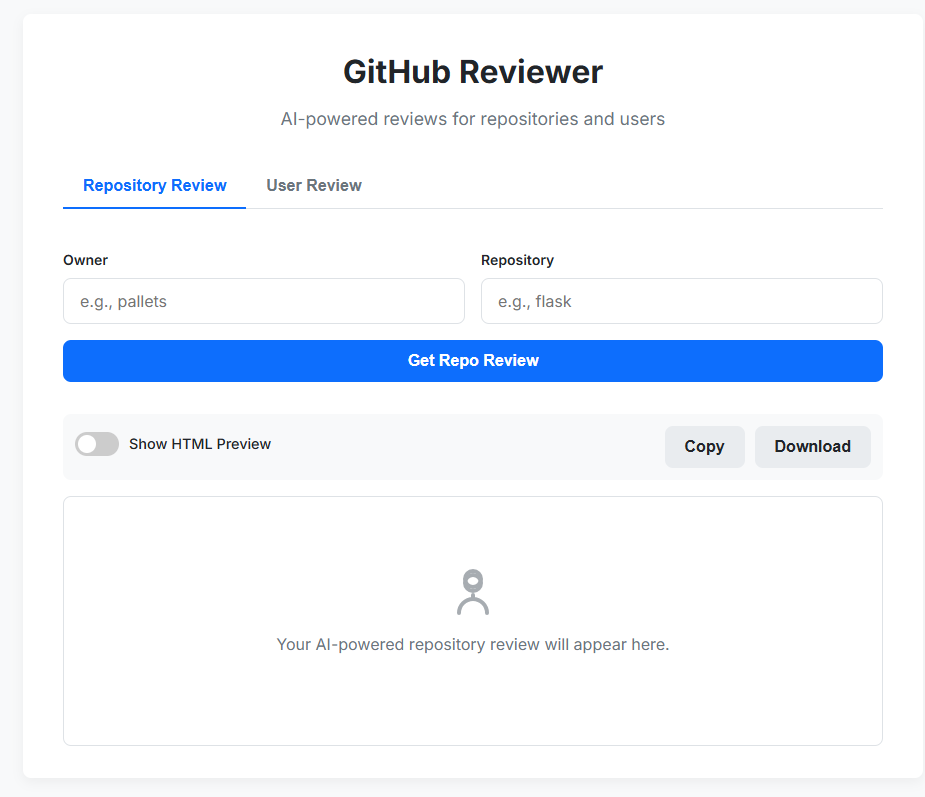925x797 pixels.
Task: Toggle the Show HTML Preview switch
Action: pyautogui.click(x=97, y=444)
